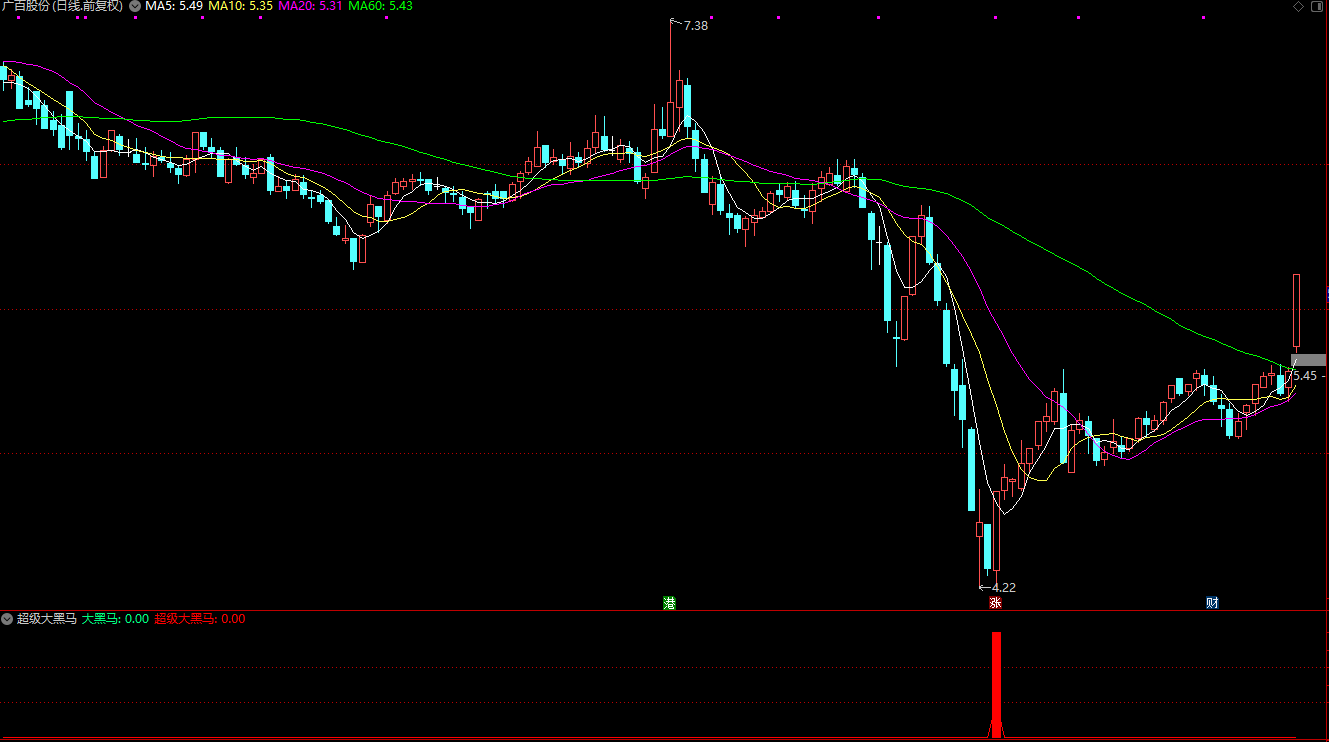This screenshot has height=742, width=1329.
Task: Click the tall red signal bar in indicator panel
Action: tap(996, 684)
